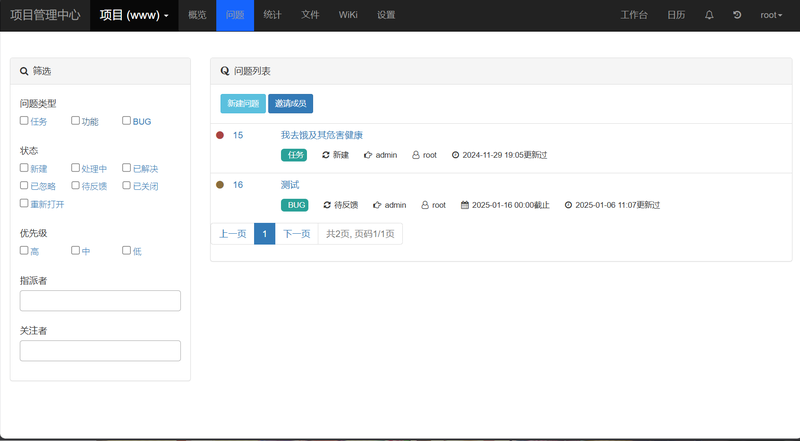Image resolution: width=800 pixels, height=441 pixels.
Task: Check the 任务 issue type checkbox
Action: (x=24, y=120)
